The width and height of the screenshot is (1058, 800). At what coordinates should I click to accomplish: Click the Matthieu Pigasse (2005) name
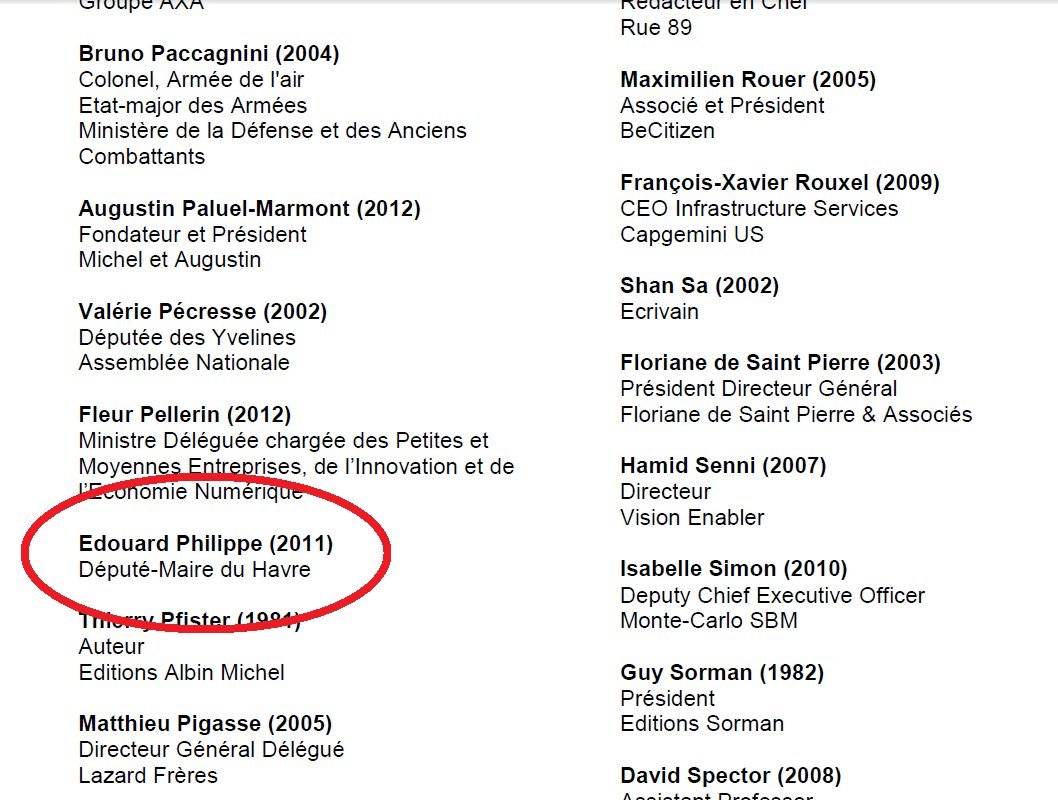tap(205, 724)
